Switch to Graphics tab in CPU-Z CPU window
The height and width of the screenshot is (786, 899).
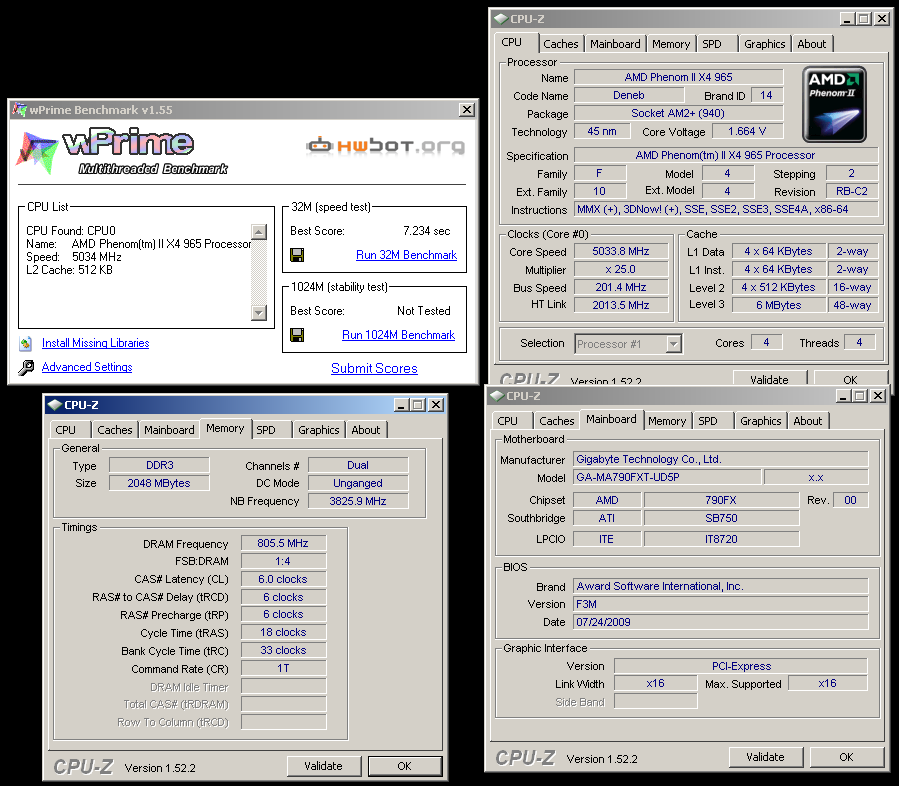point(764,44)
